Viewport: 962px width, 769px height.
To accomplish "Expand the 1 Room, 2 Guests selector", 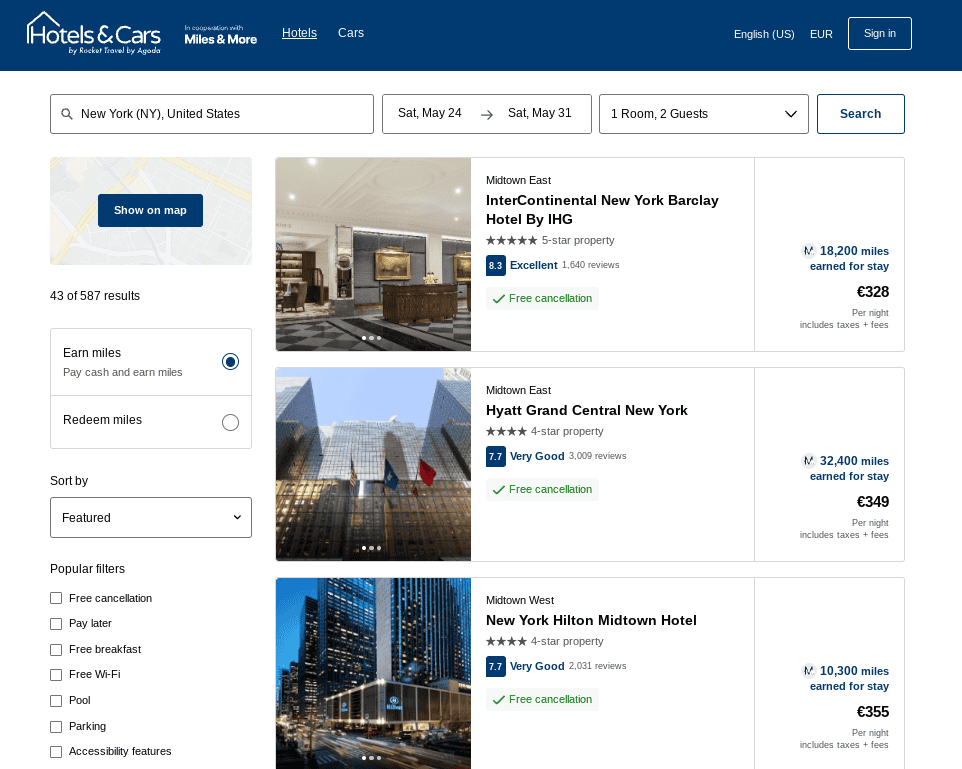I will tap(704, 114).
